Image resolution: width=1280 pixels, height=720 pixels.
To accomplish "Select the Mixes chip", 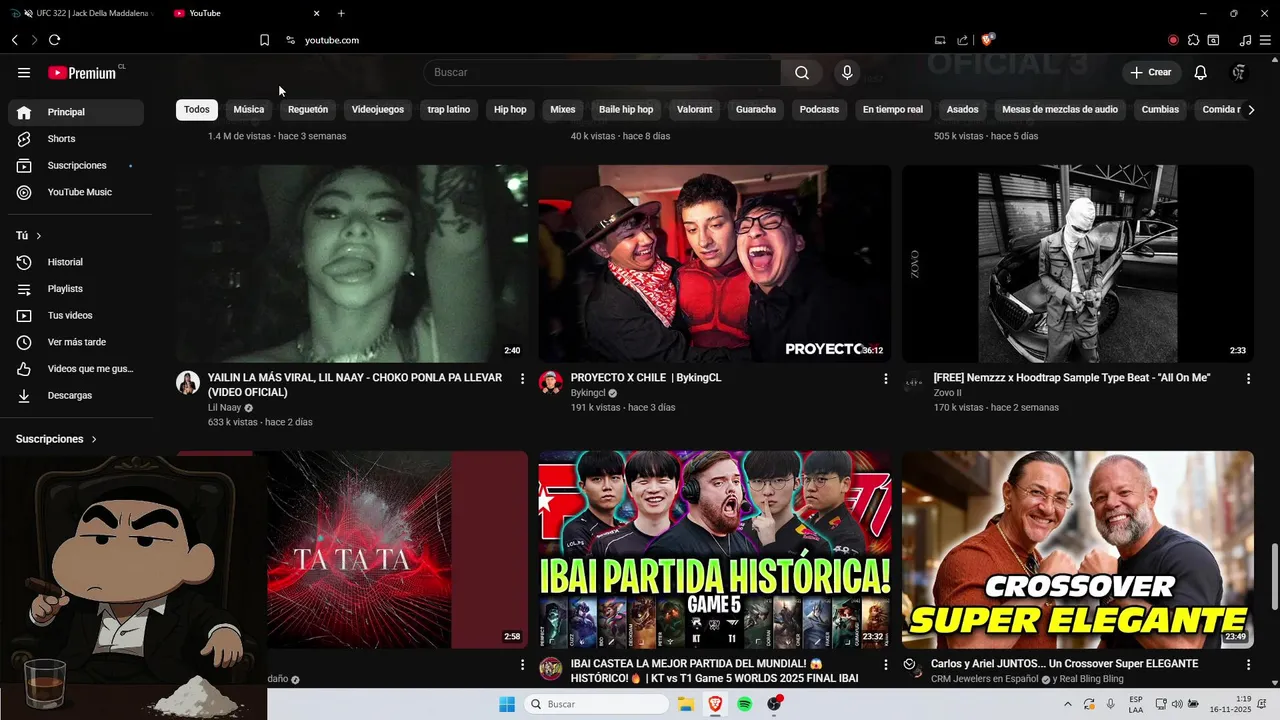I will 563,110.
